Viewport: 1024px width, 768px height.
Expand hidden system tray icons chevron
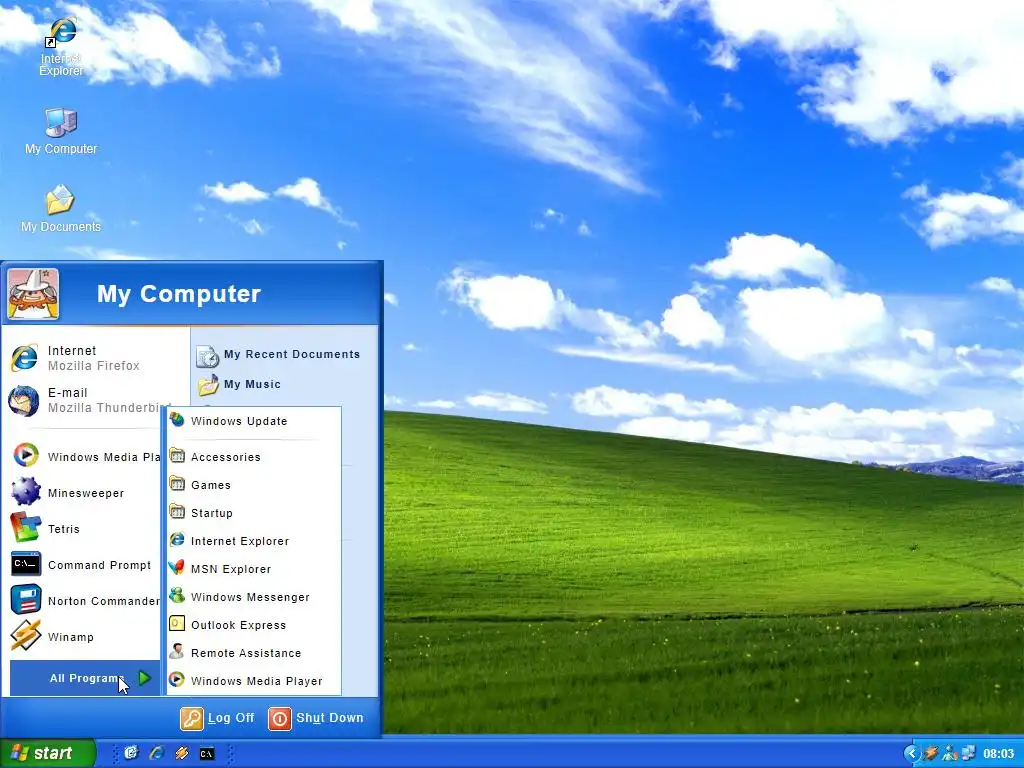tap(912, 753)
